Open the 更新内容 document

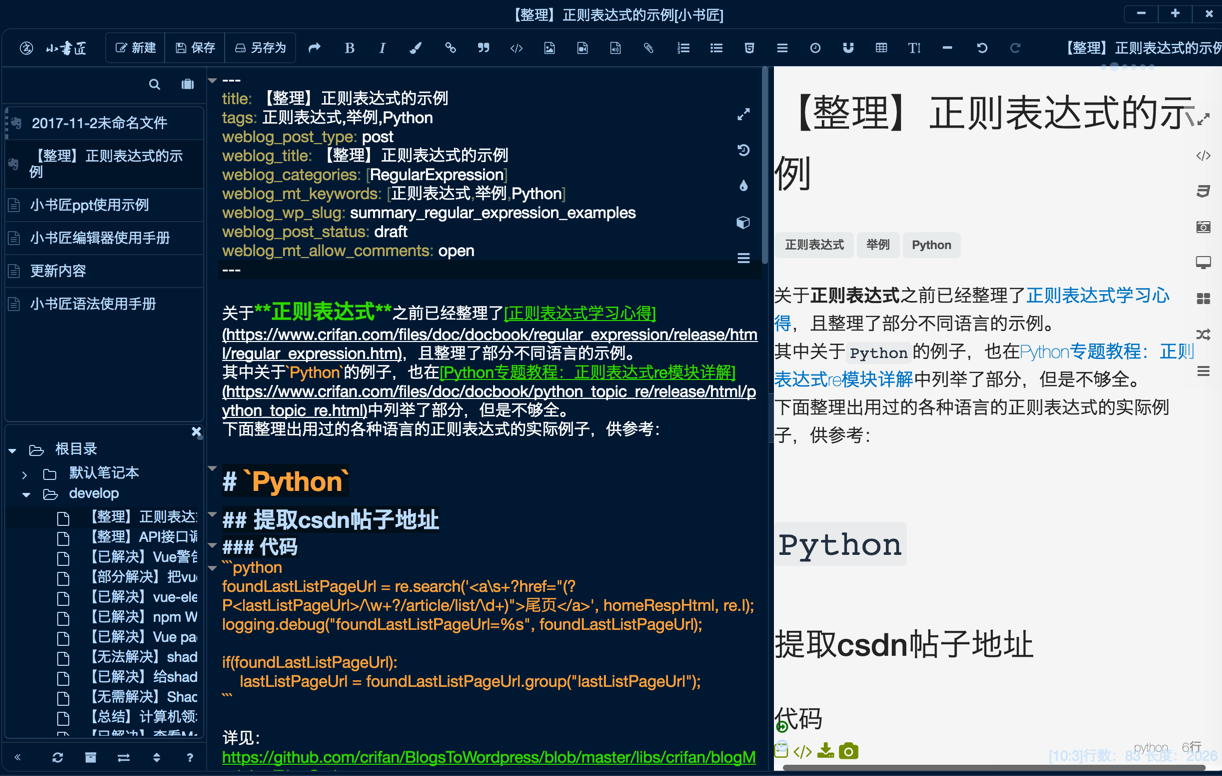[x=104, y=271]
